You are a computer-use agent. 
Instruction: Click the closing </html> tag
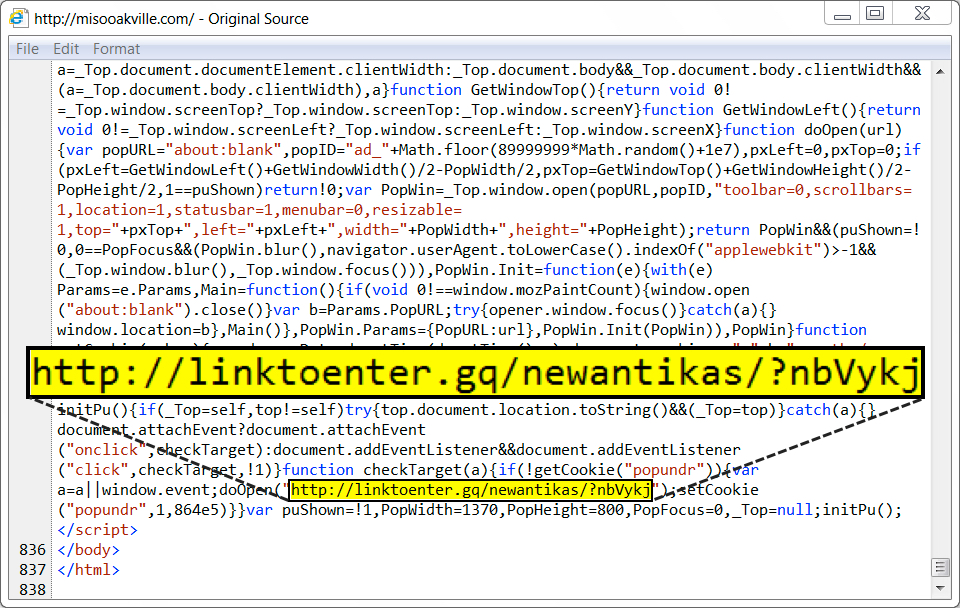point(88,570)
